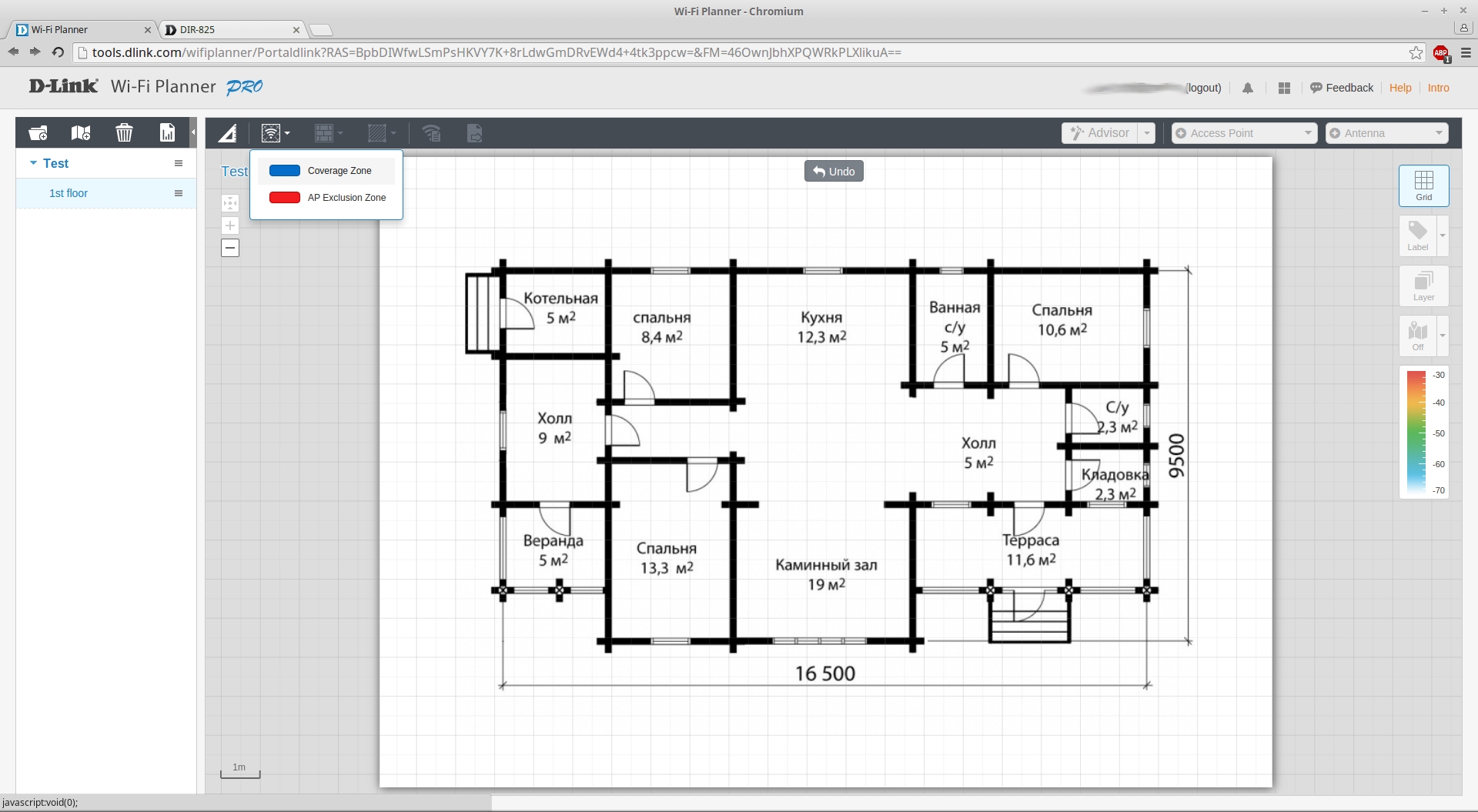Click the add new project folder icon
The height and width of the screenshot is (812, 1478).
38,133
